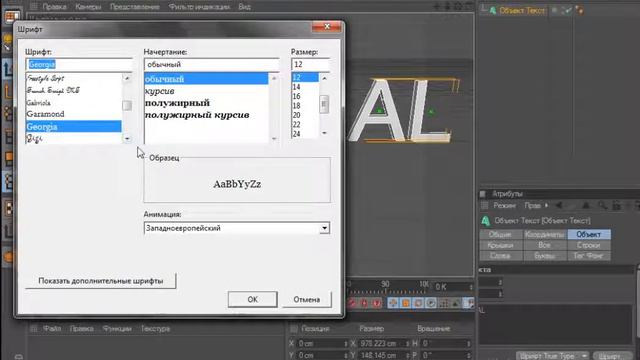Screen dimensions: 640x360
Task: Click the Phong tag icon on Text object
Action: coord(580,11)
